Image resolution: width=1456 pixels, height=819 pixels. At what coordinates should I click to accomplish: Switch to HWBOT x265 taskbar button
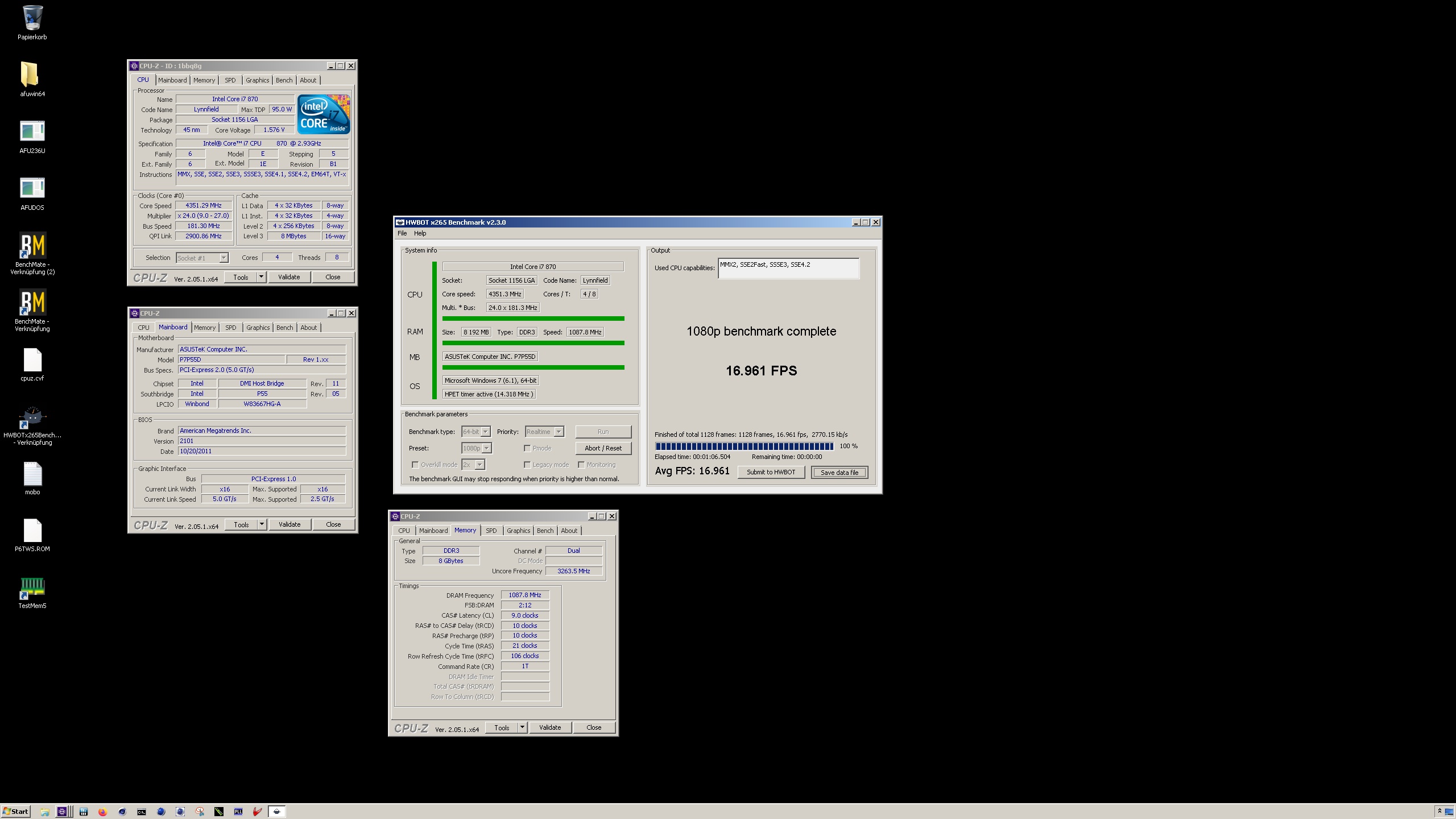[x=277, y=812]
